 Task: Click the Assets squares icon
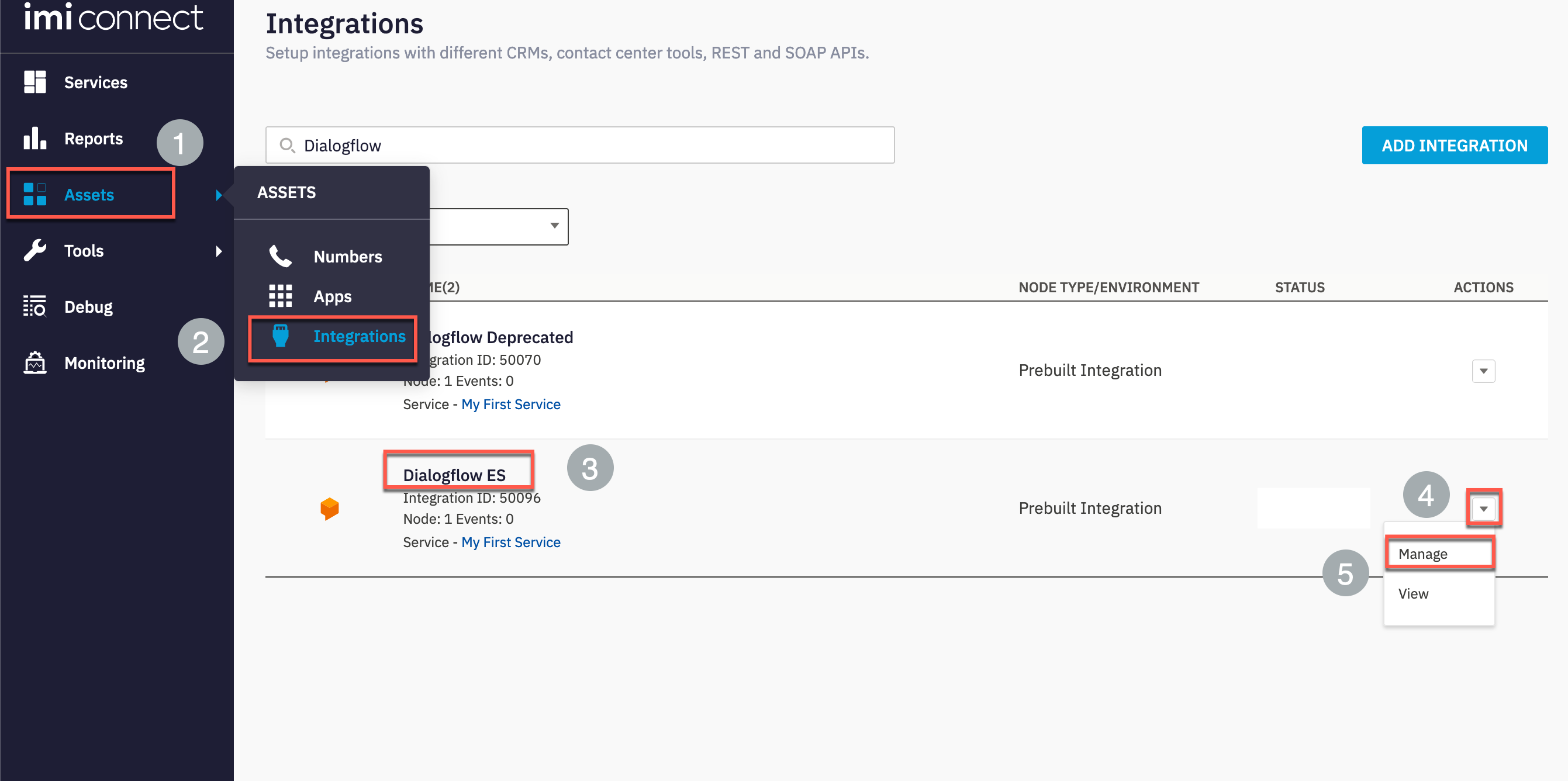coord(34,194)
